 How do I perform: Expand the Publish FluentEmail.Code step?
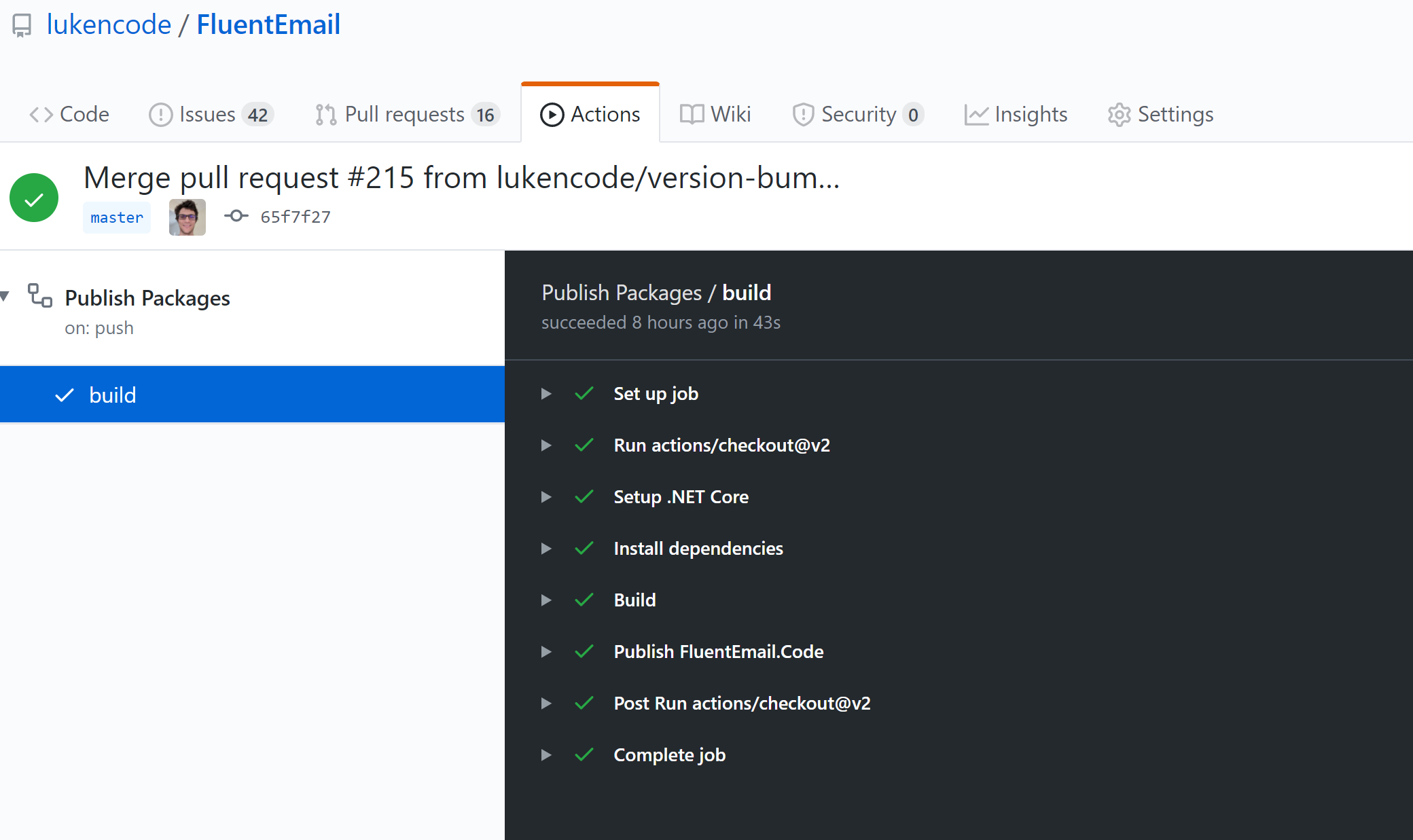click(x=546, y=652)
